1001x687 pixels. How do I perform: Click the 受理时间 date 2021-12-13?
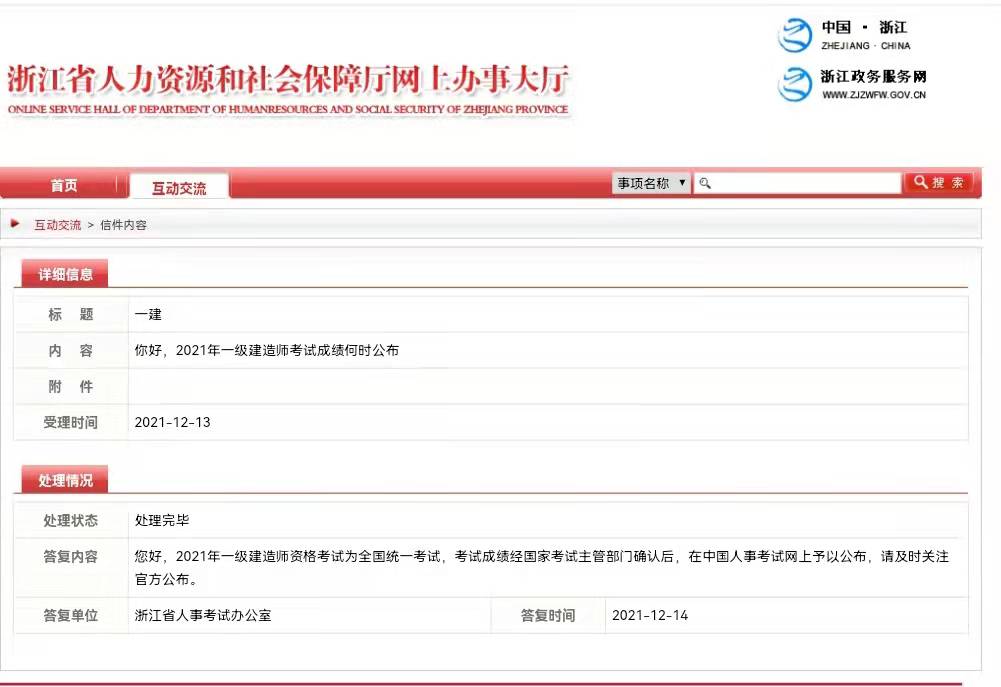(170, 422)
